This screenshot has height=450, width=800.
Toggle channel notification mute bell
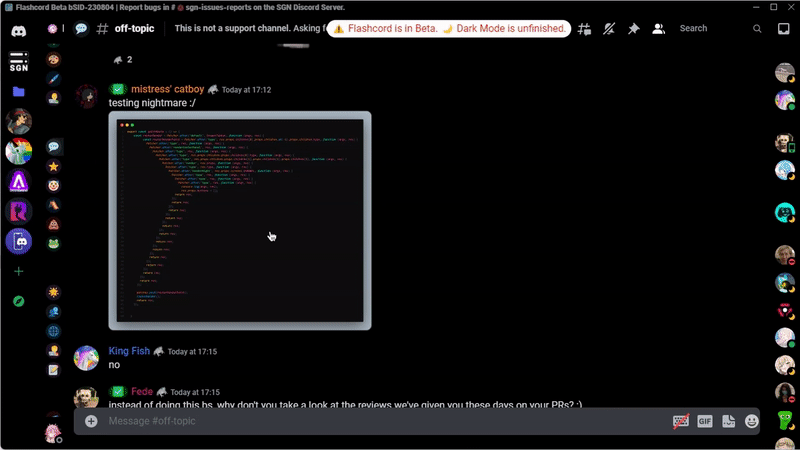click(x=609, y=29)
